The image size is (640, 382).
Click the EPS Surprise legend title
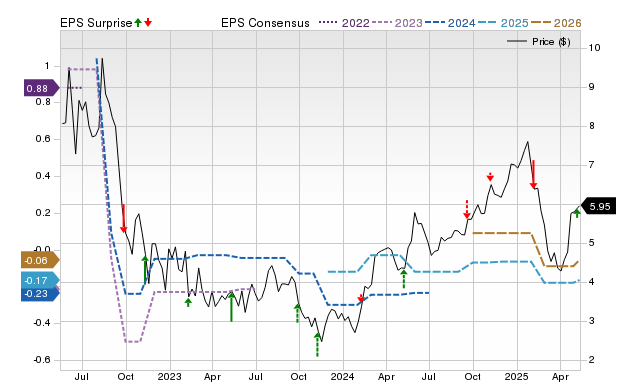point(96,23)
